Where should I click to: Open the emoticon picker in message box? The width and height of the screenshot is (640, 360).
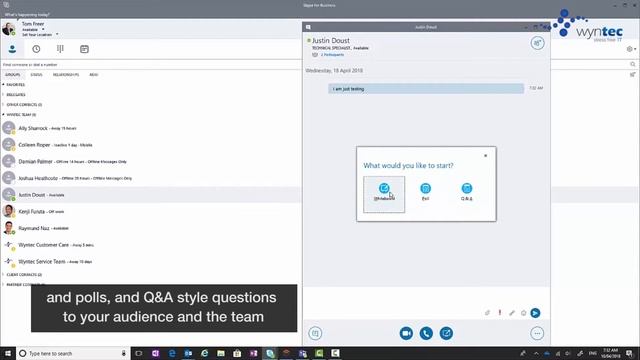click(523, 313)
